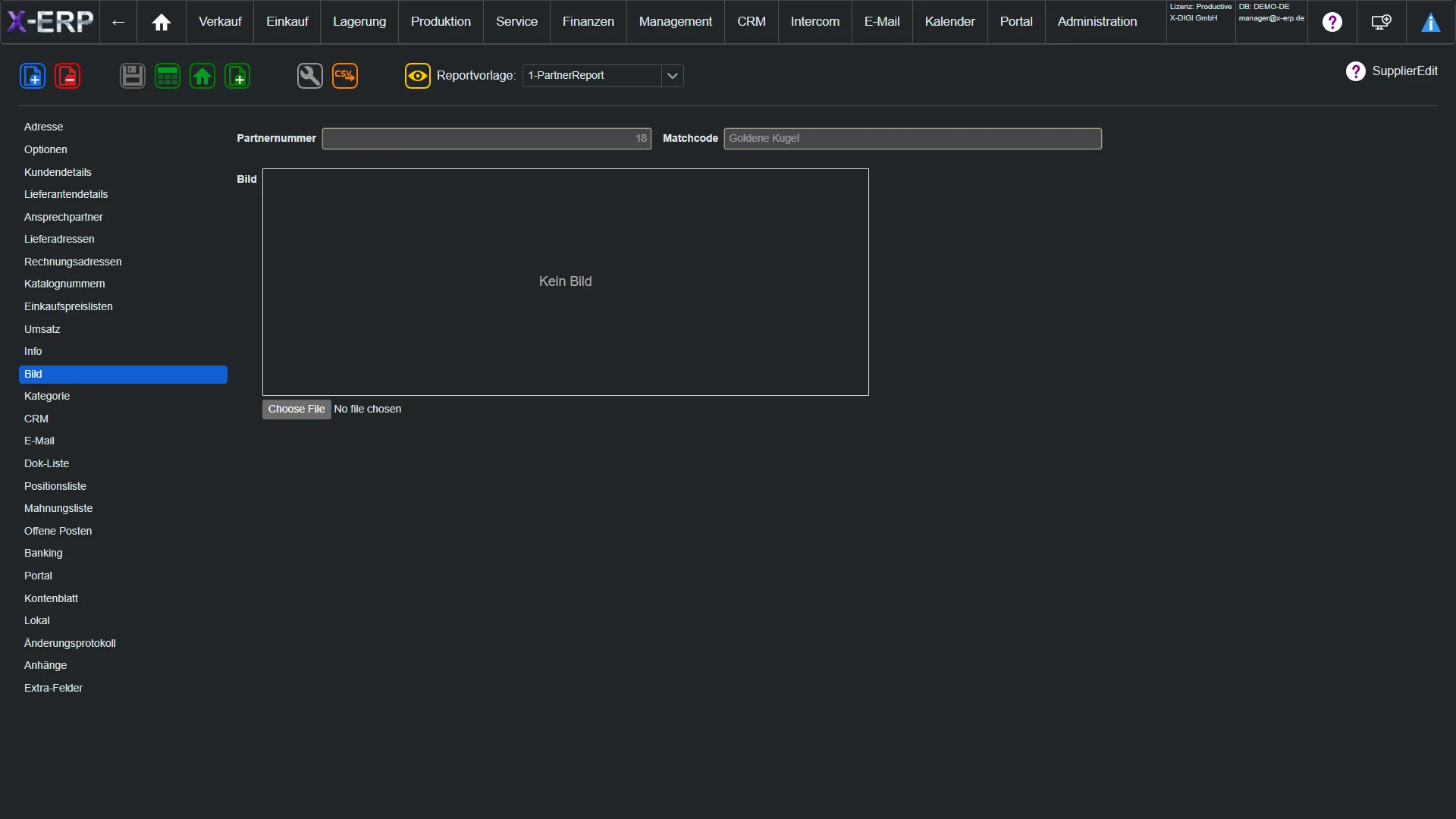Click the red delete document icon
The width and height of the screenshot is (1456, 819).
tap(67, 76)
